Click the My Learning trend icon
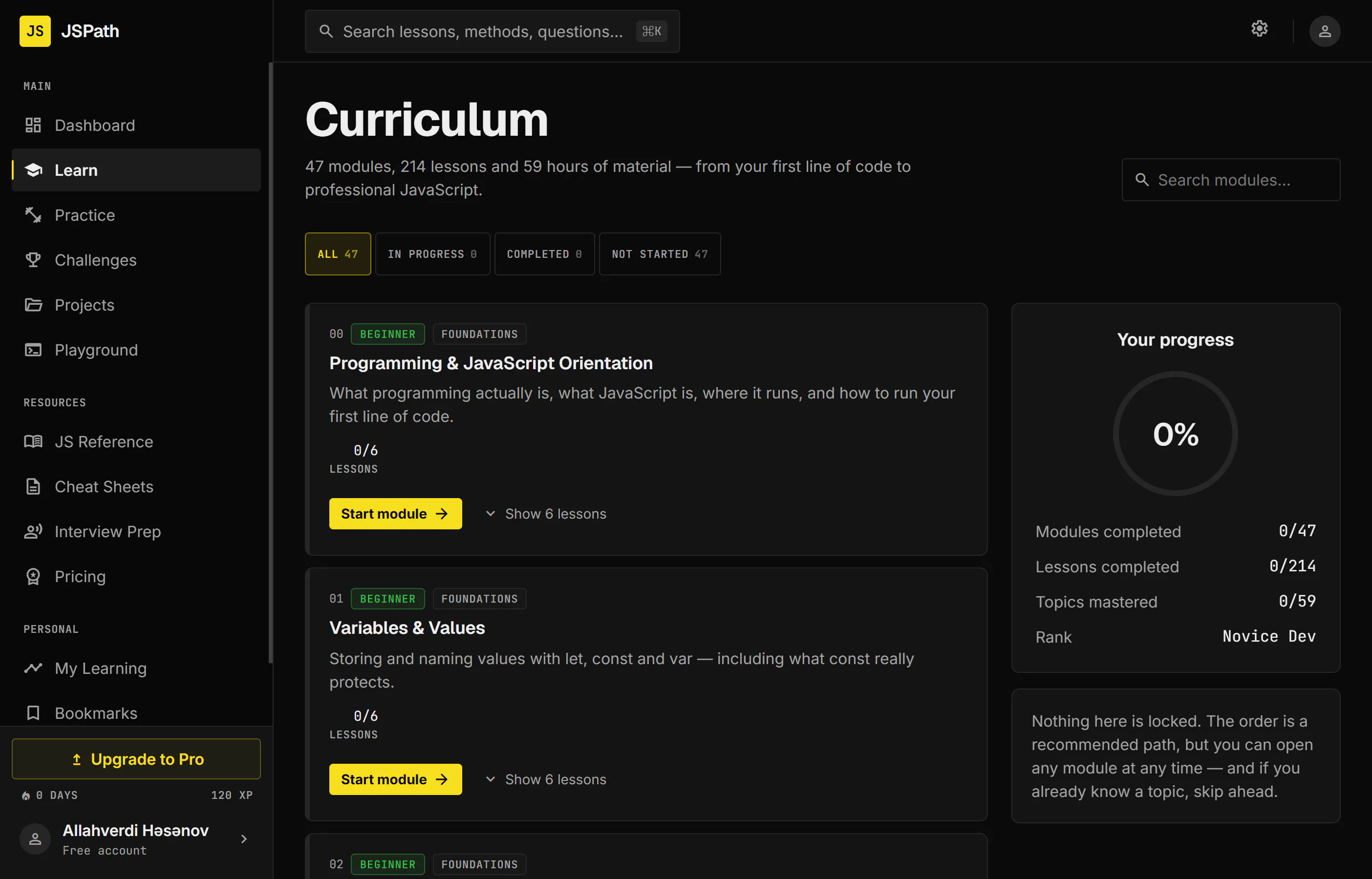Viewport: 1372px width, 879px height. click(33, 668)
